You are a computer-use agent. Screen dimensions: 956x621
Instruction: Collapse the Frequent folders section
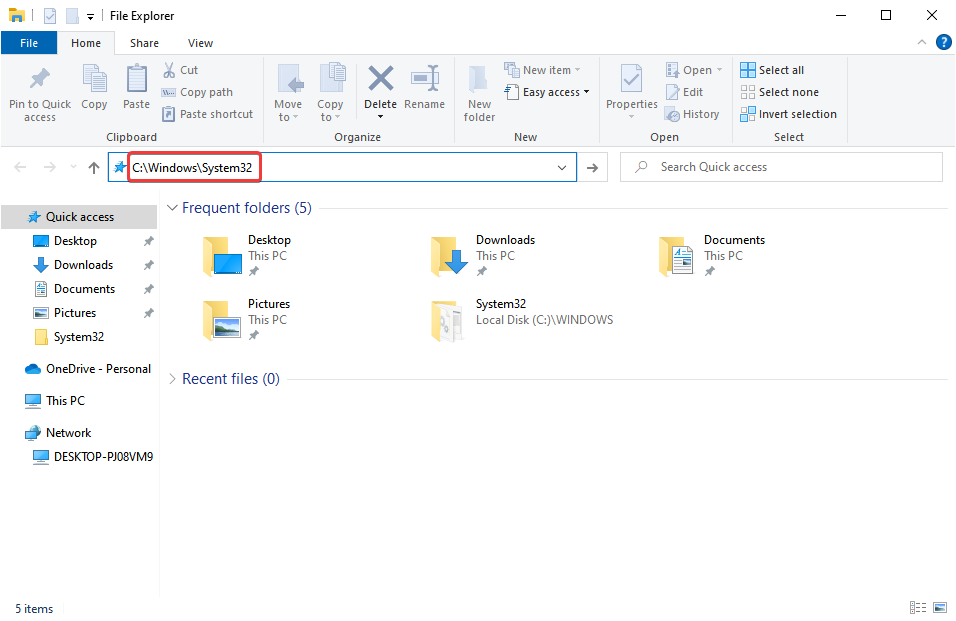173,208
